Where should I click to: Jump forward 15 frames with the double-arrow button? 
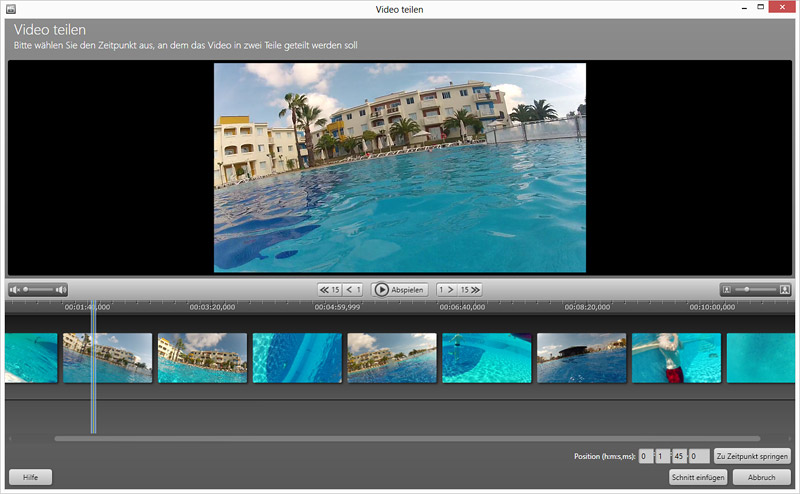[x=470, y=289]
